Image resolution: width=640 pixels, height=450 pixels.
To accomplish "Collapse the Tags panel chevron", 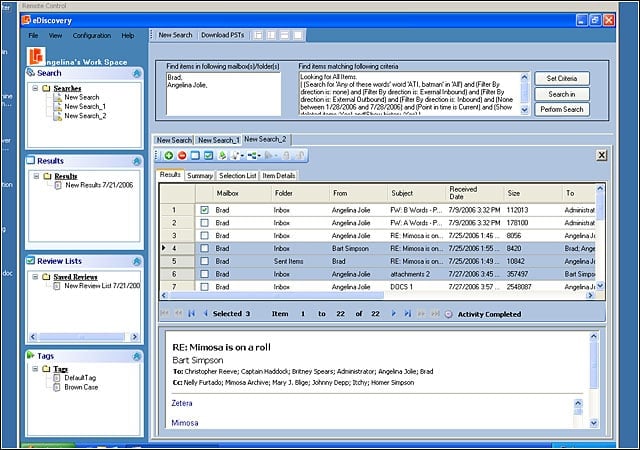I will [x=137, y=356].
